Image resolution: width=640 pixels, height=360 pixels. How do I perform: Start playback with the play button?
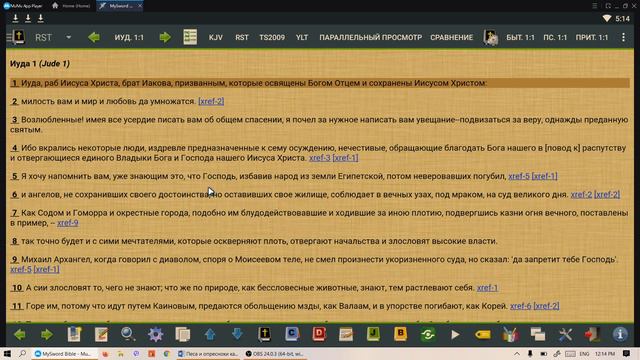point(455,334)
